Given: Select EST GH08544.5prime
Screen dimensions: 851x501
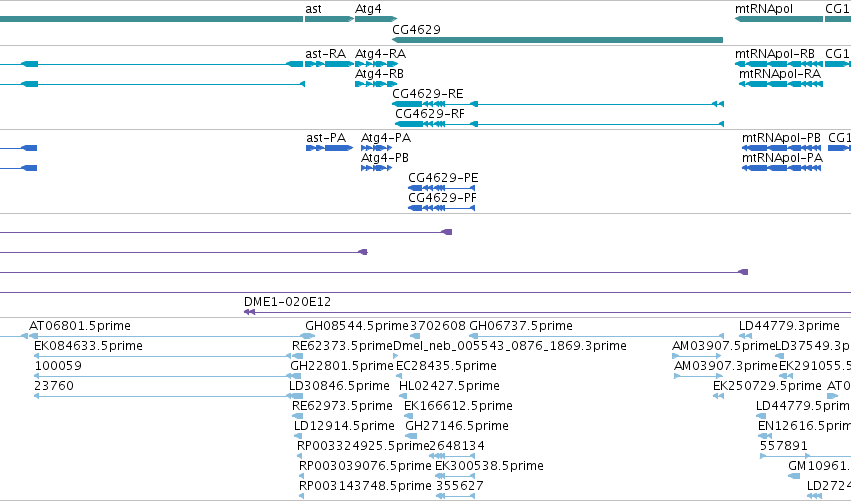Looking at the screenshot, I should (x=308, y=336).
